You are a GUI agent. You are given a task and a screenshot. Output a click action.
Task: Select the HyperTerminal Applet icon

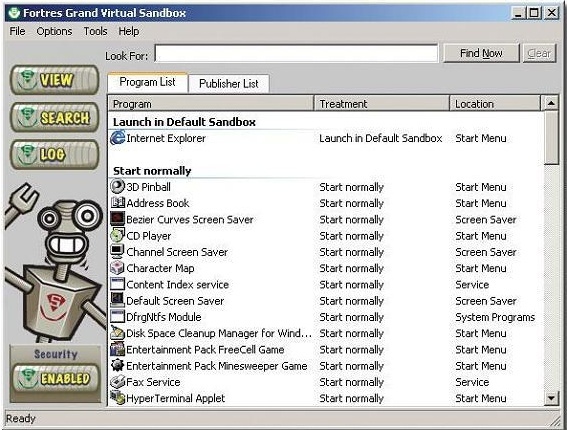pos(118,398)
